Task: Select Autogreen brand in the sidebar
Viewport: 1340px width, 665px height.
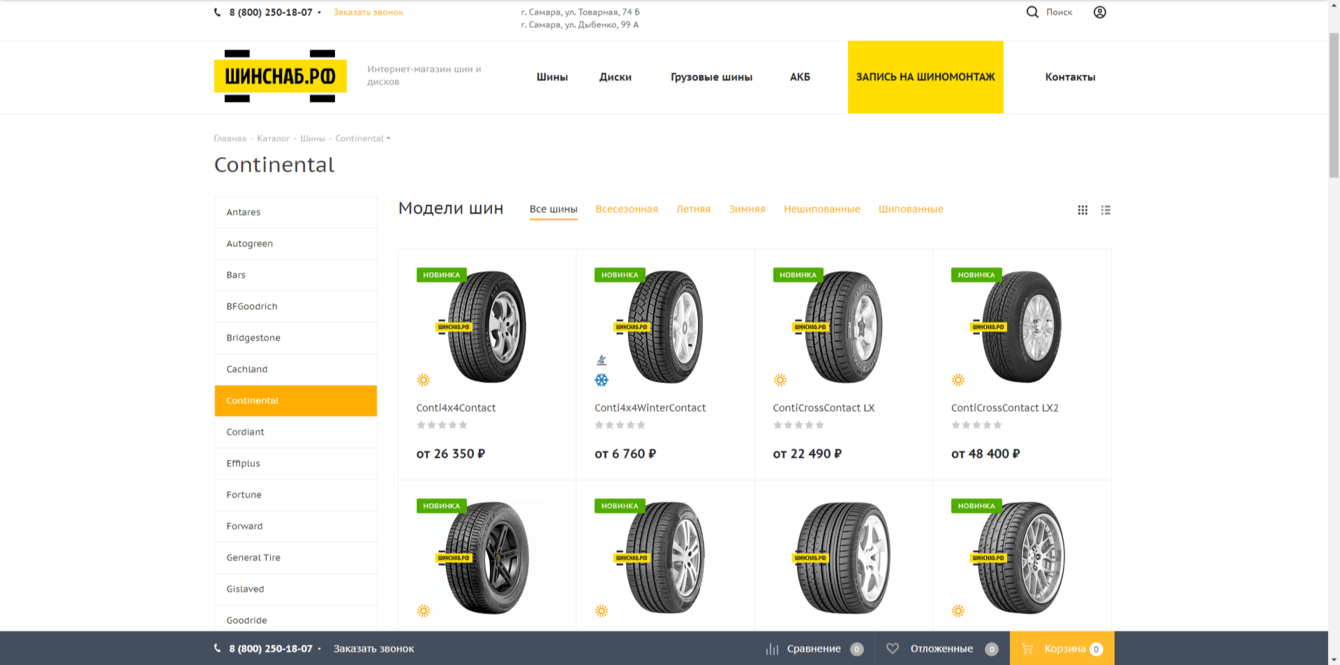Action: click(x=296, y=243)
